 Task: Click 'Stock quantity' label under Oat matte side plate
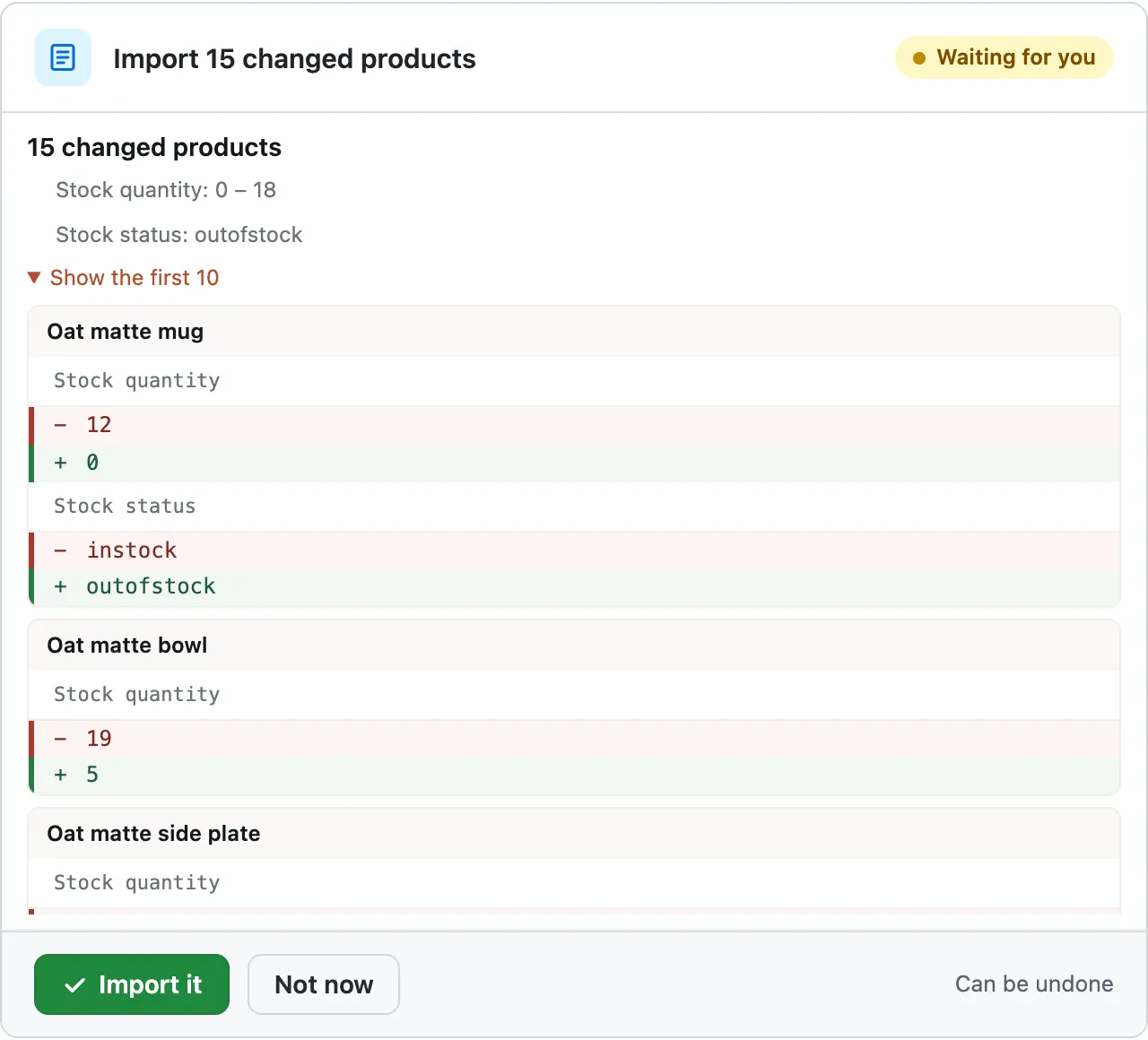tap(136, 883)
